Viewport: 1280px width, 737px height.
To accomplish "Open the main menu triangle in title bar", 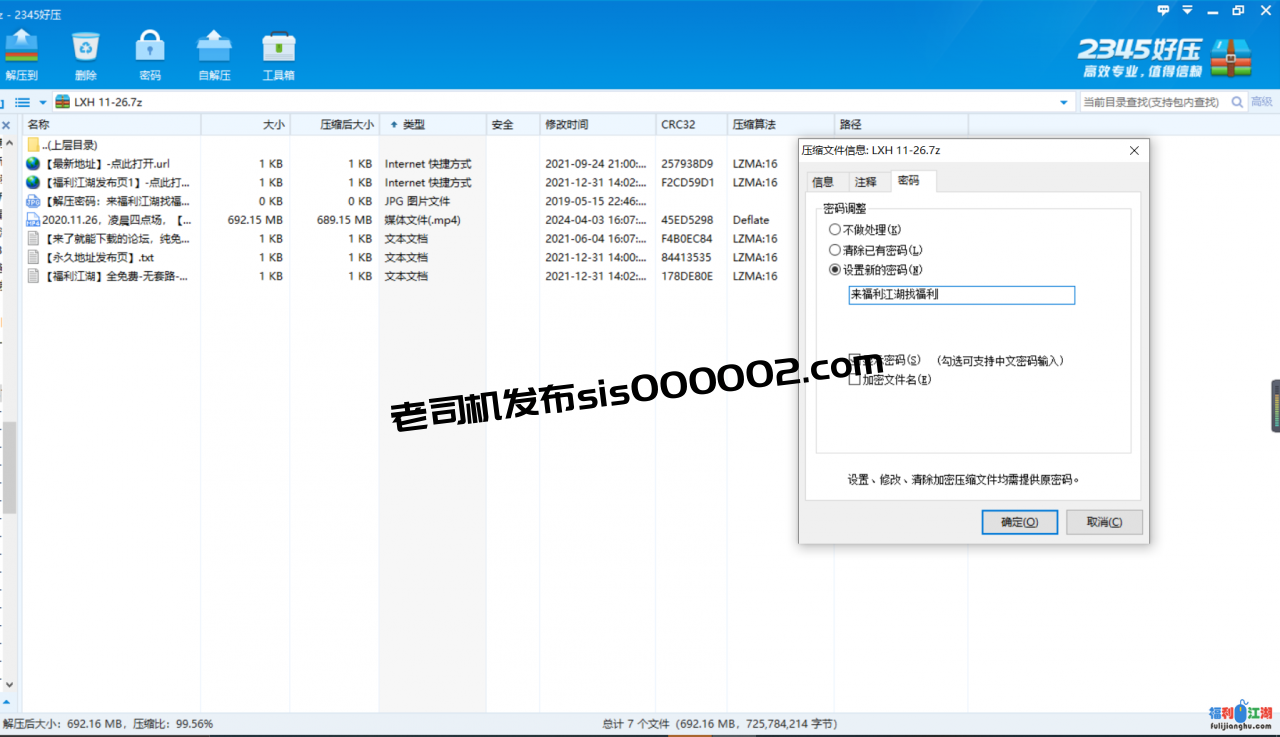I will pos(1187,10).
